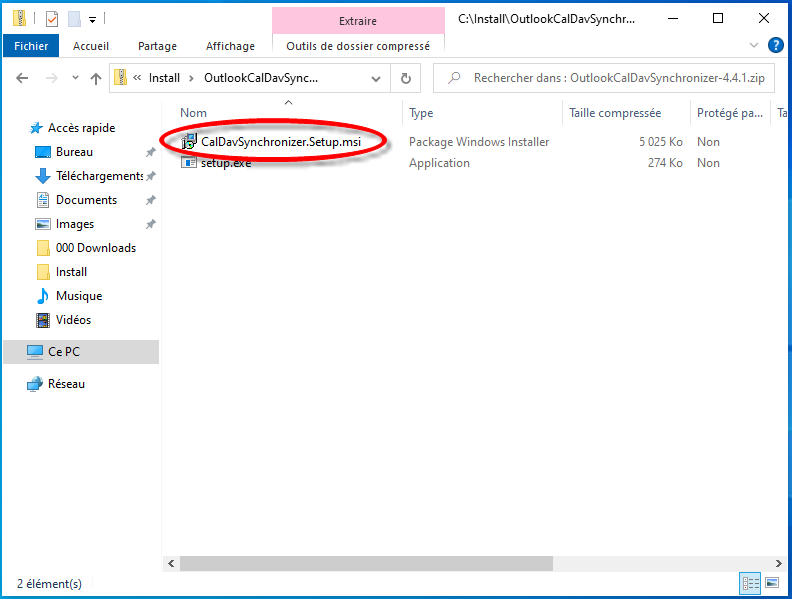
Task: Open Documents in the navigation pane
Action: [x=86, y=200]
